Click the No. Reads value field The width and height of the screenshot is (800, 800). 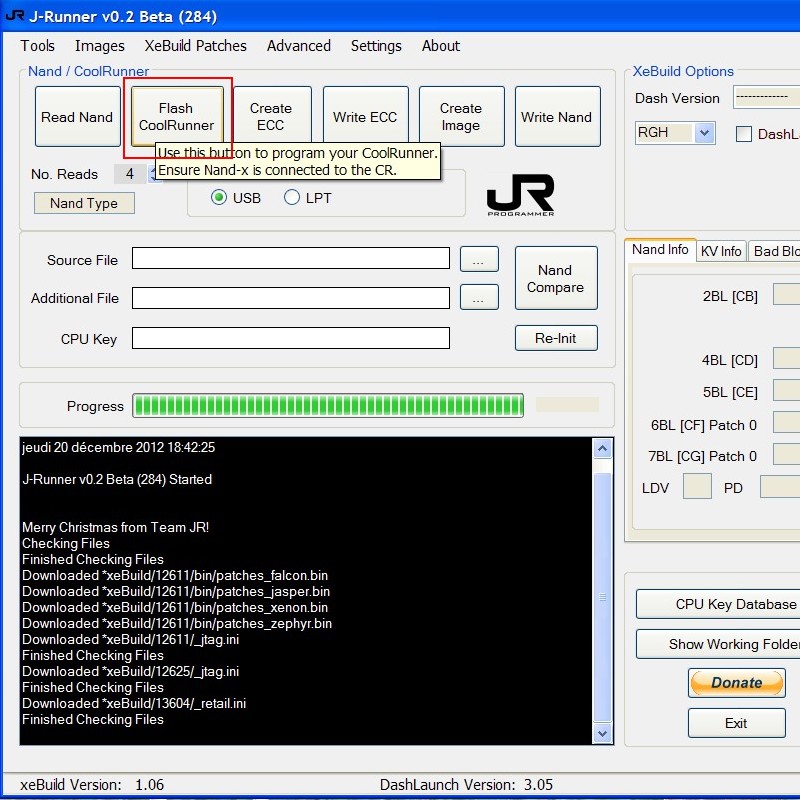pos(131,174)
